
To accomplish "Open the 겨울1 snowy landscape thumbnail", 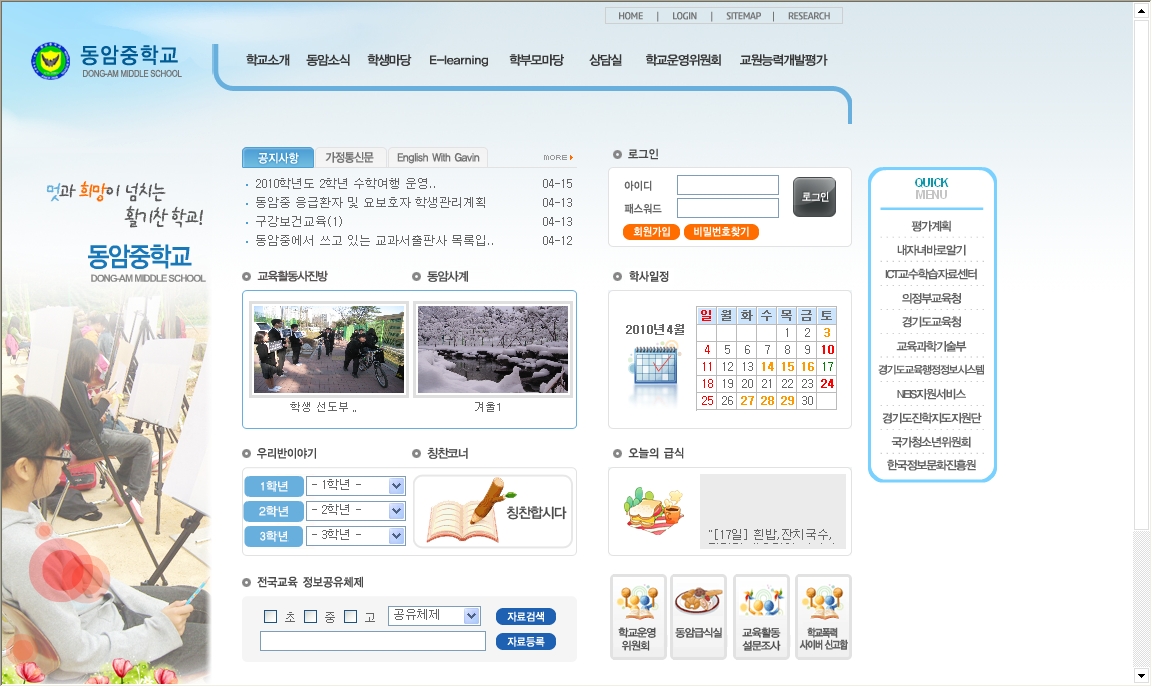I will pyautogui.click(x=492, y=350).
